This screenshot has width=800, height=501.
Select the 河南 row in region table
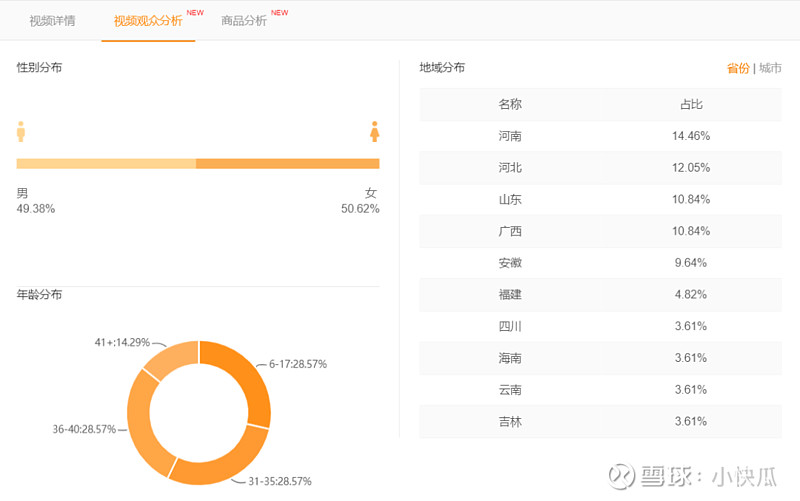point(600,136)
